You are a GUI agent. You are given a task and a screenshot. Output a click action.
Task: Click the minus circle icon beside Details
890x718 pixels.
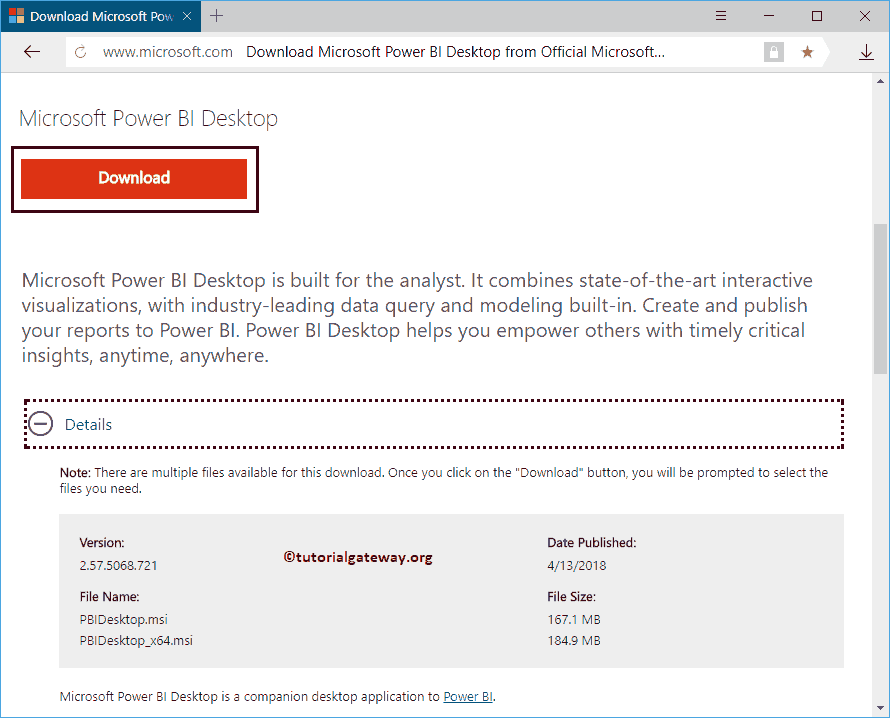point(40,424)
